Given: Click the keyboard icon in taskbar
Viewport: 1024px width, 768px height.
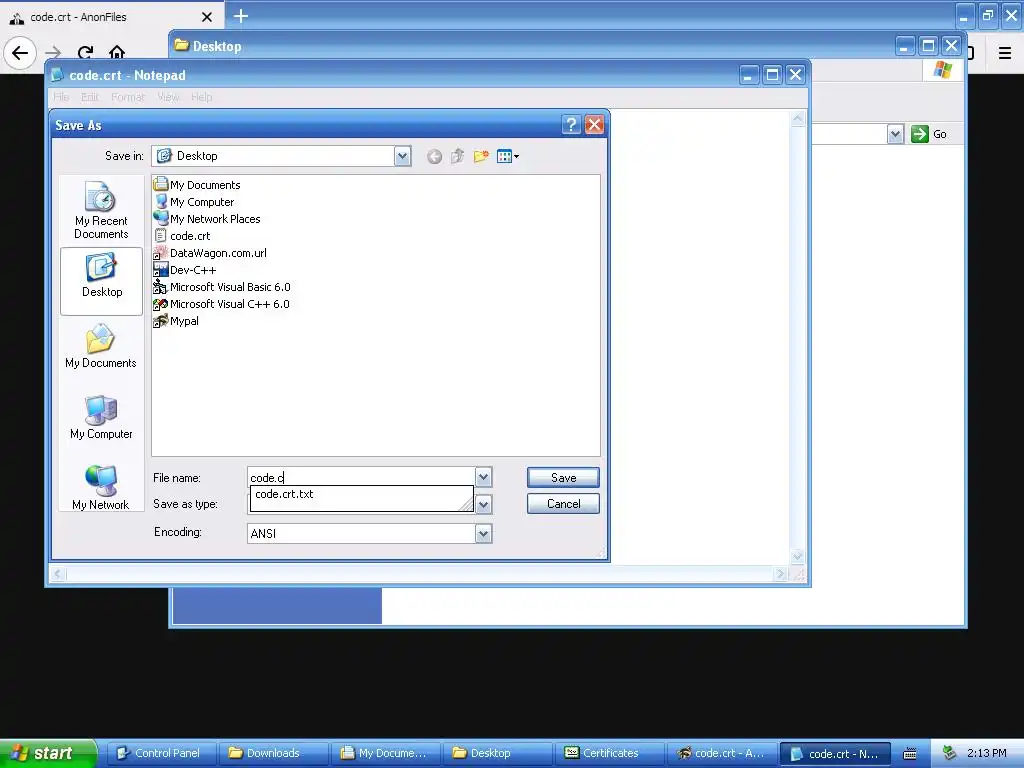Looking at the screenshot, I should [x=910, y=754].
